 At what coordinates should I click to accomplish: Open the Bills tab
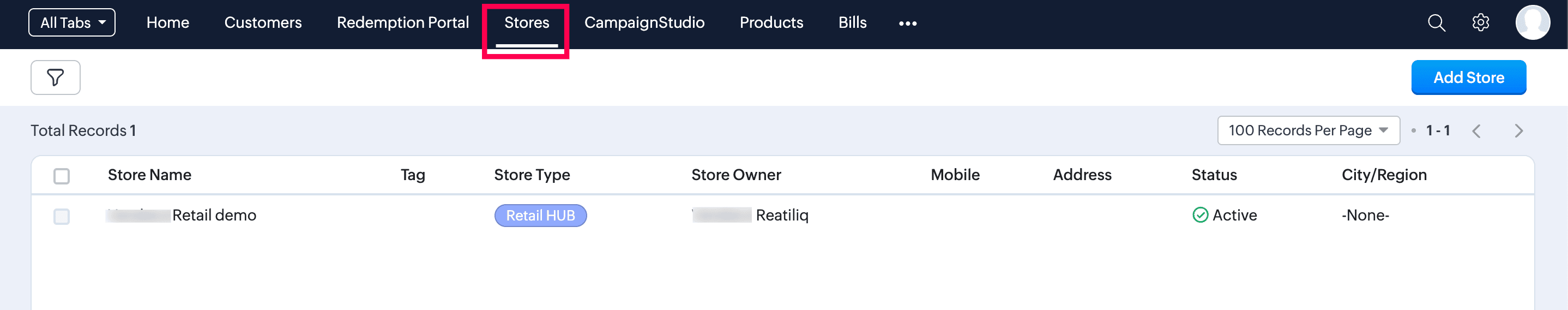point(852,22)
